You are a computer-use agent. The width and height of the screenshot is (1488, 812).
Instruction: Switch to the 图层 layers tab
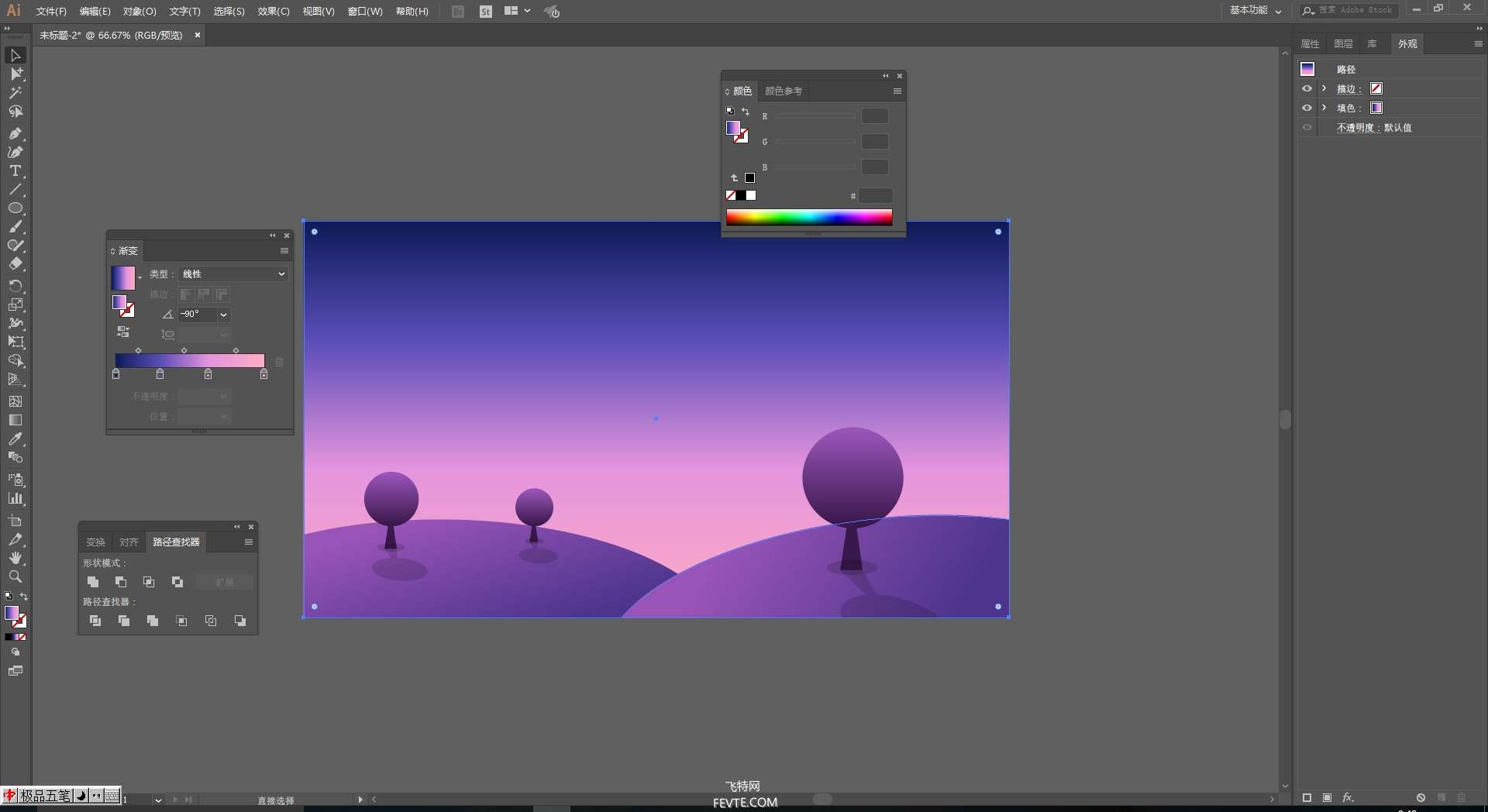click(1343, 44)
